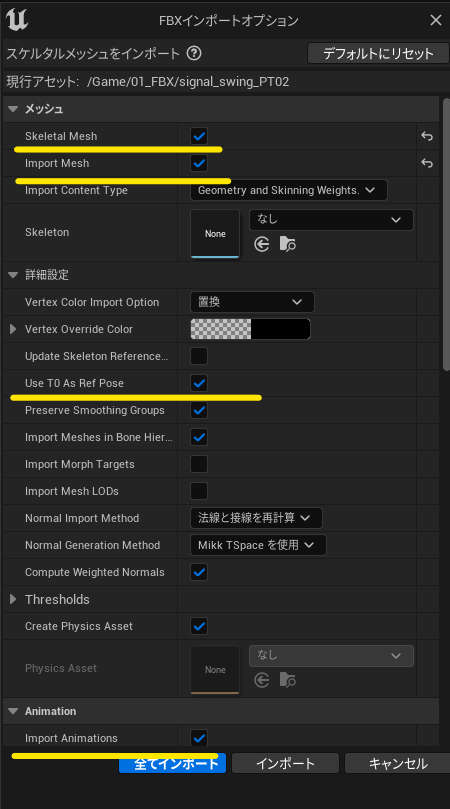The image size is (450, 809).
Task: Expand the Thresholds section
Action: point(13,600)
